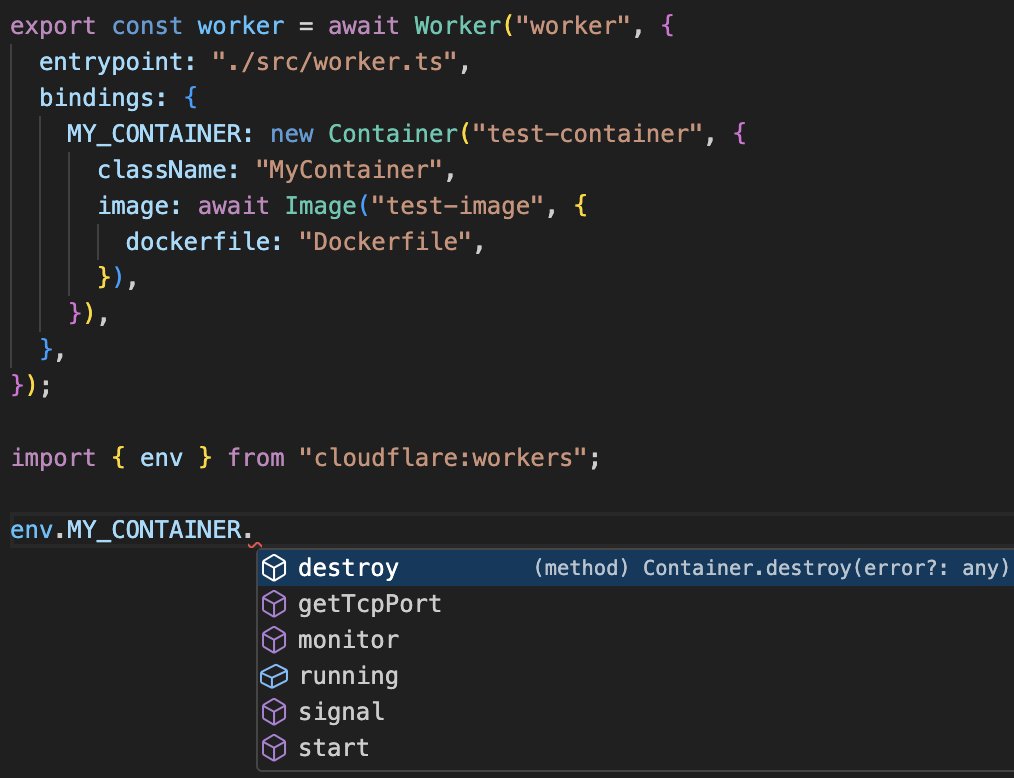Select the running property suggestion
This screenshot has width=1014, height=778.
coord(636,676)
